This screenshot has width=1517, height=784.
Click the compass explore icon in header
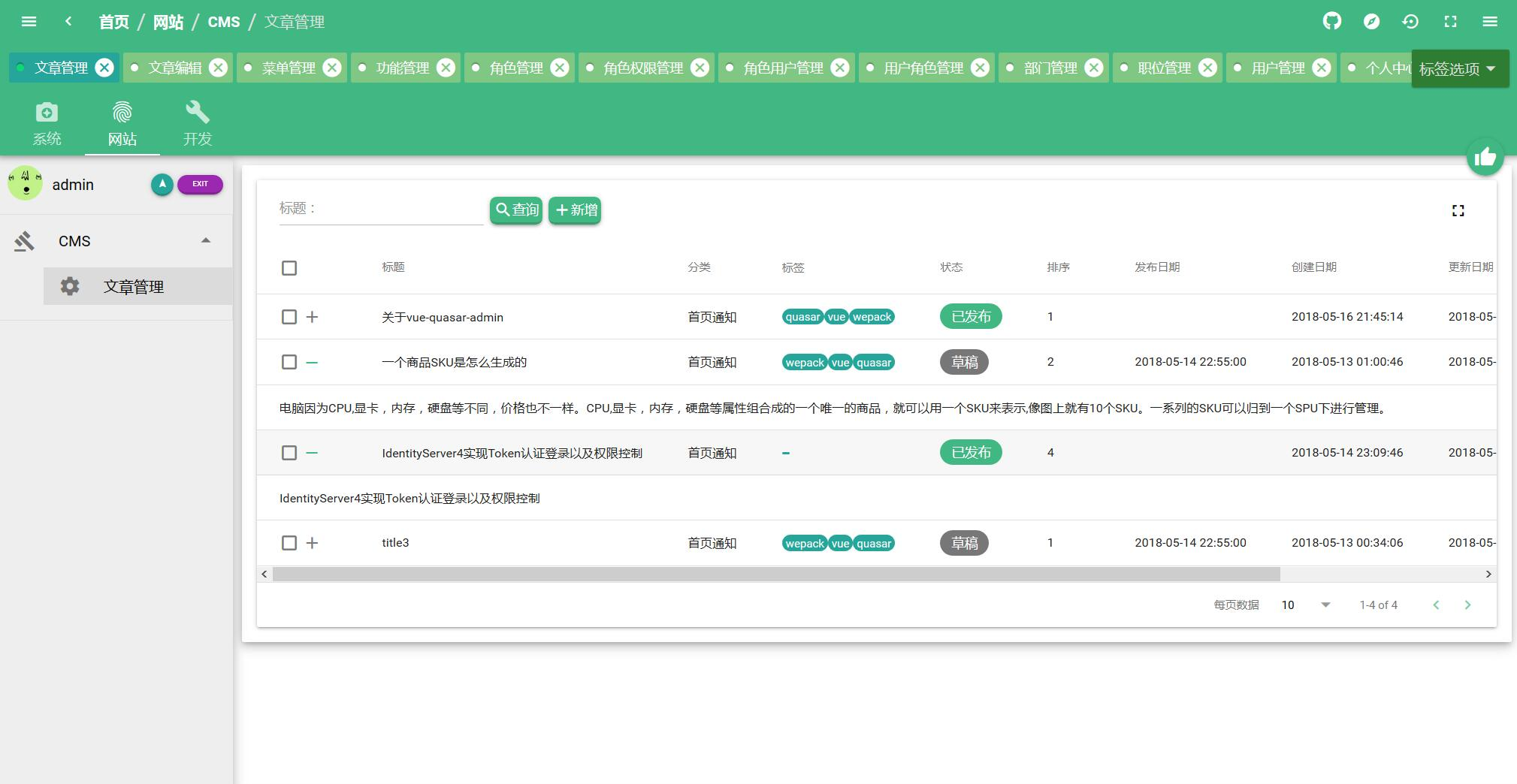(x=1371, y=21)
